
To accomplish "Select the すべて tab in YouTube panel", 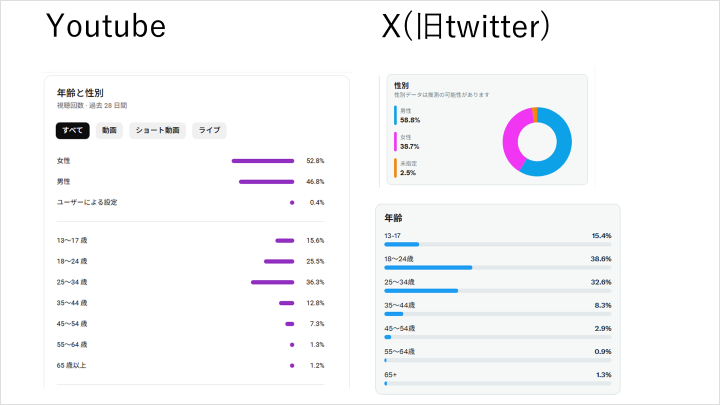I will coord(73,130).
